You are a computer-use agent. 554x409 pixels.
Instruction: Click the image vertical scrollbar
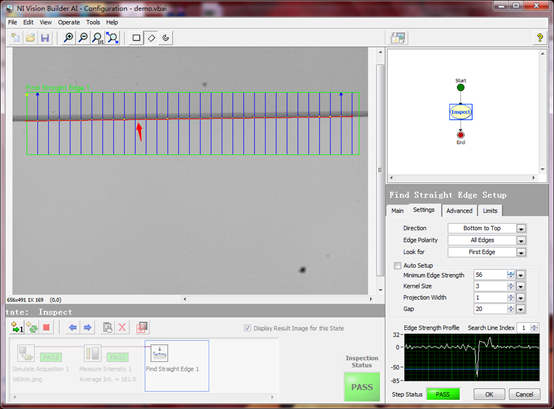point(380,170)
